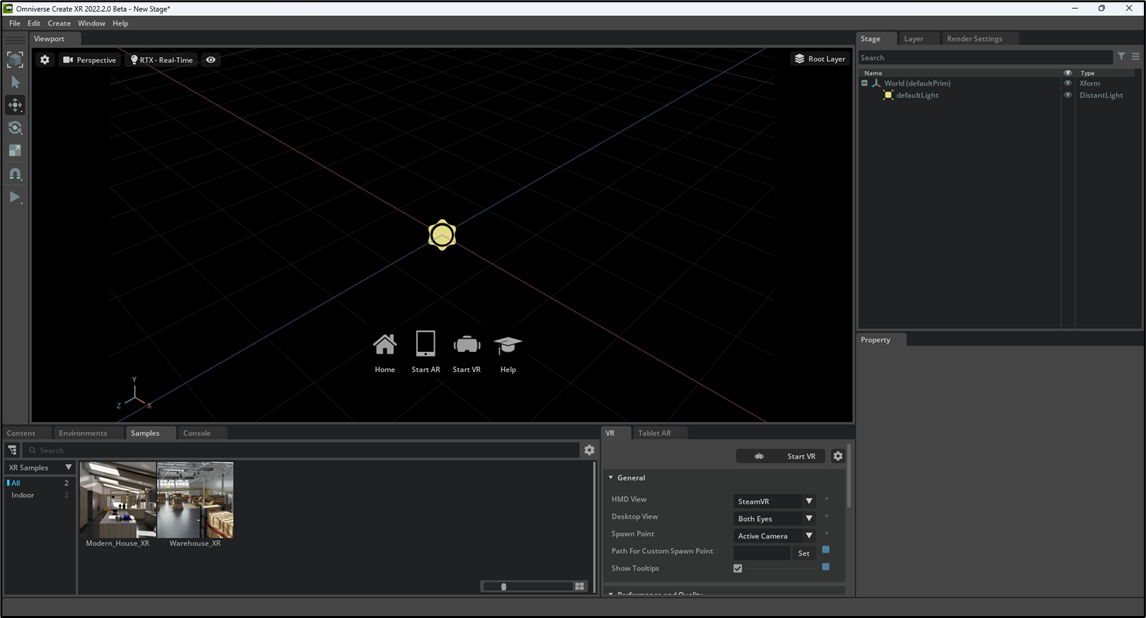Switch to the Layer tab

(914, 39)
